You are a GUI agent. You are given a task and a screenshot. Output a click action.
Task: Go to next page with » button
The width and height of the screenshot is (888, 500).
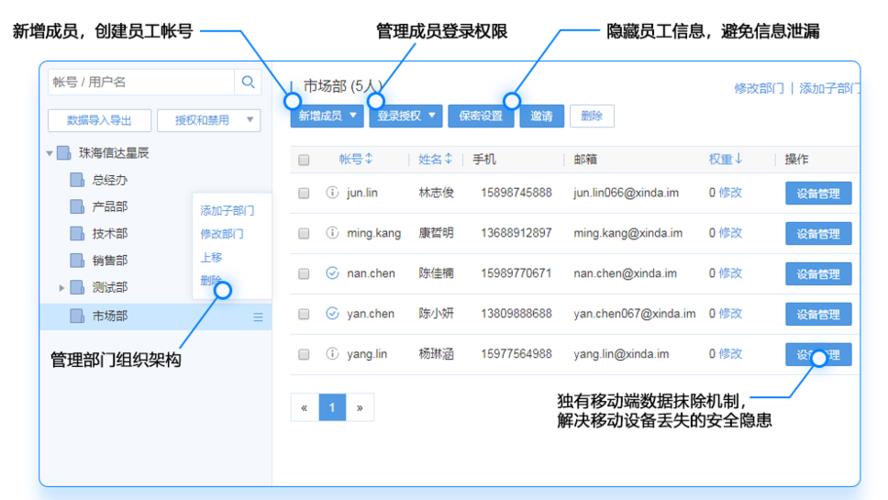pyautogui.click(x=359, y=407)
